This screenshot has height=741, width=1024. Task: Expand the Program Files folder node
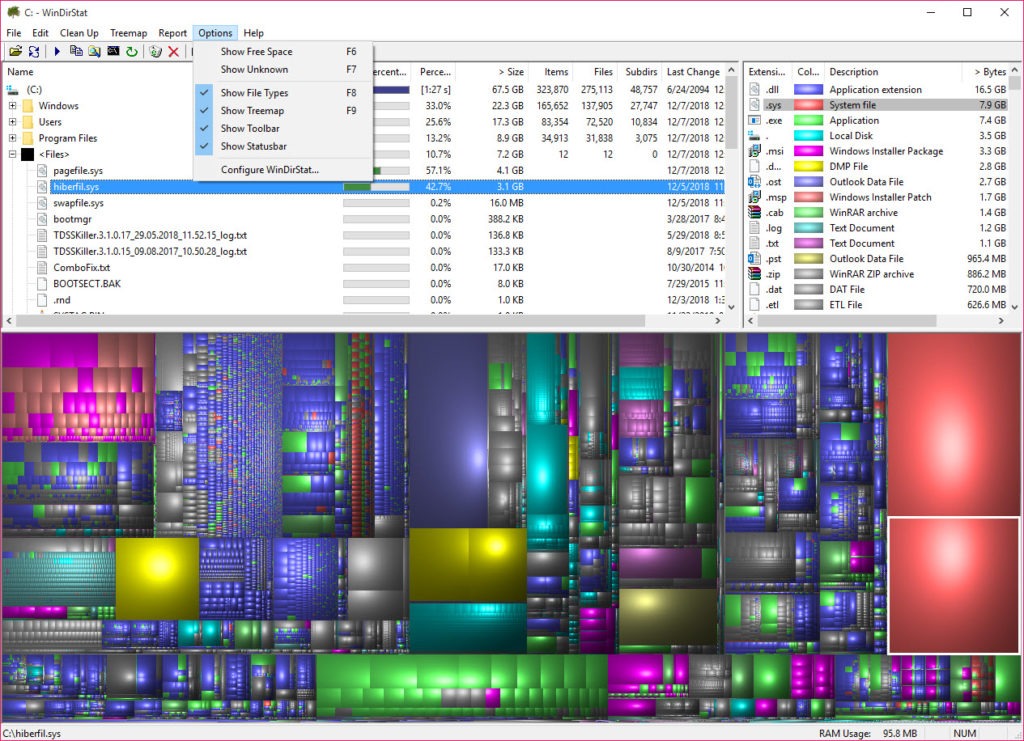pos(12,138)
